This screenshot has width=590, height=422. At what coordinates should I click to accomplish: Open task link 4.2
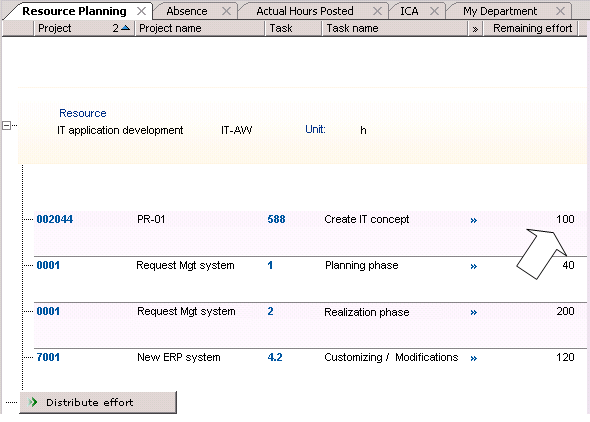[x=275, y=357]
